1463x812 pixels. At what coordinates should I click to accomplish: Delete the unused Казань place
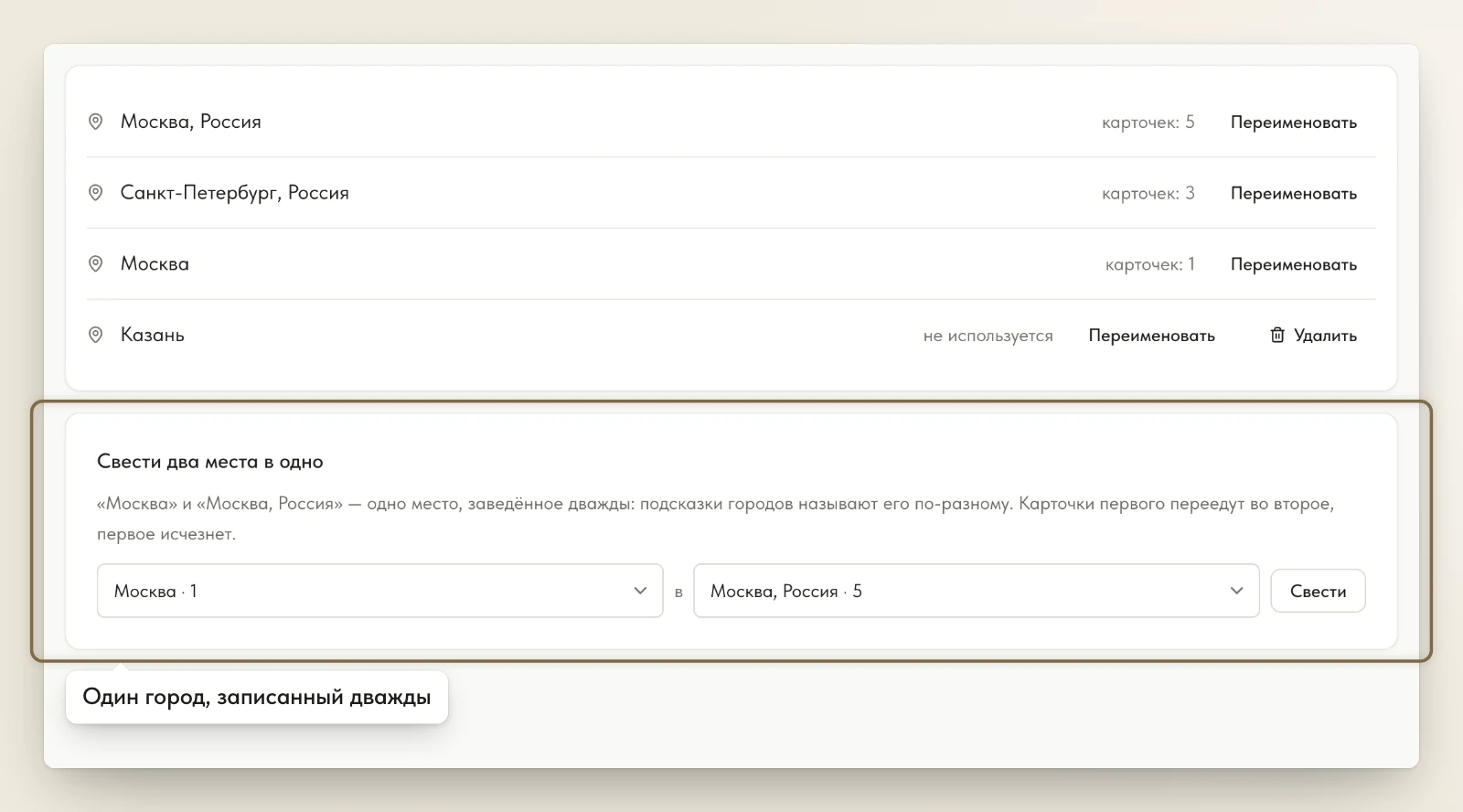(1312, 336)
